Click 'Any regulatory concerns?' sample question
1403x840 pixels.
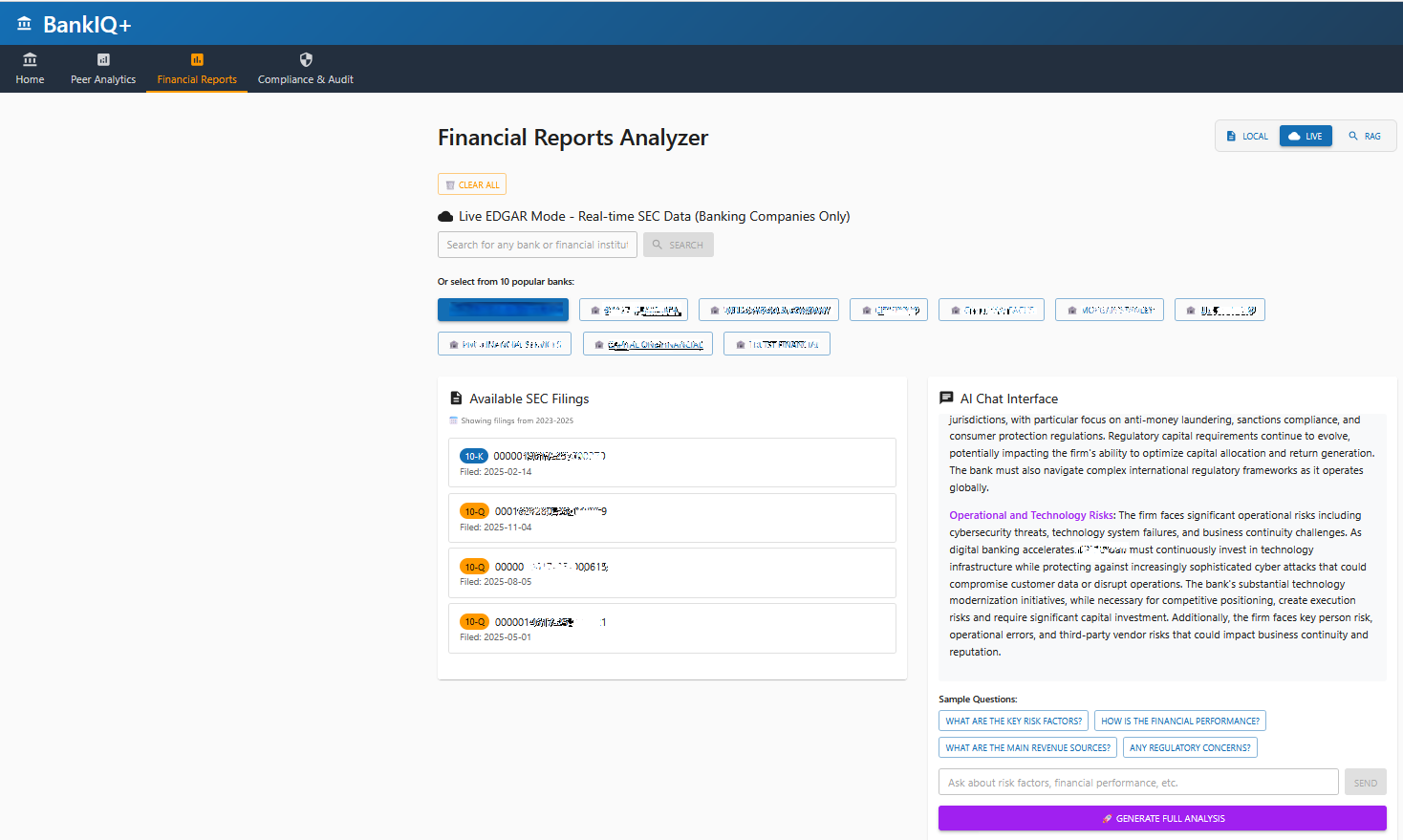point(1190,748)
